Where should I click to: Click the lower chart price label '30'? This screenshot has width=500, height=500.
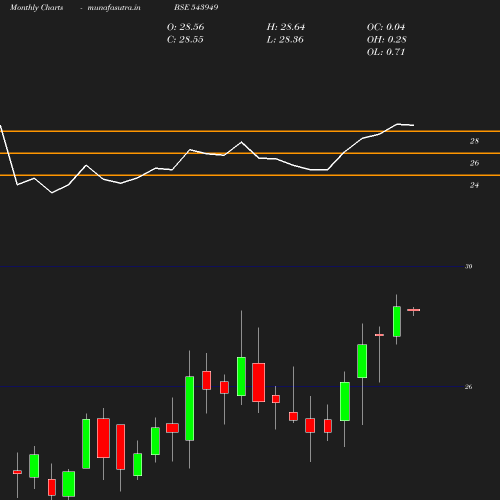click(x=468, y=266)
